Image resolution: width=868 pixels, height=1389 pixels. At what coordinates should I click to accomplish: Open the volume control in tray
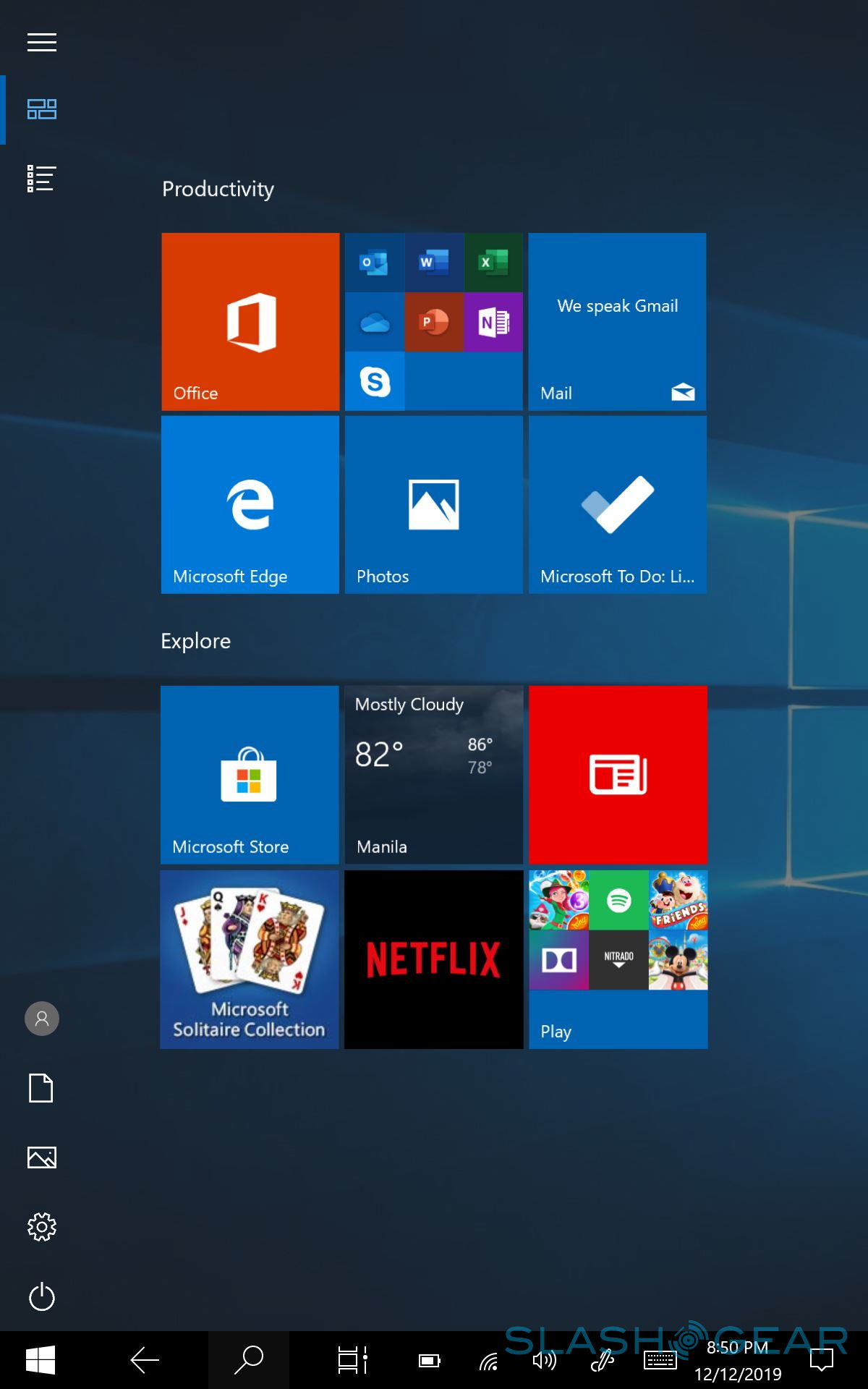544,1362
